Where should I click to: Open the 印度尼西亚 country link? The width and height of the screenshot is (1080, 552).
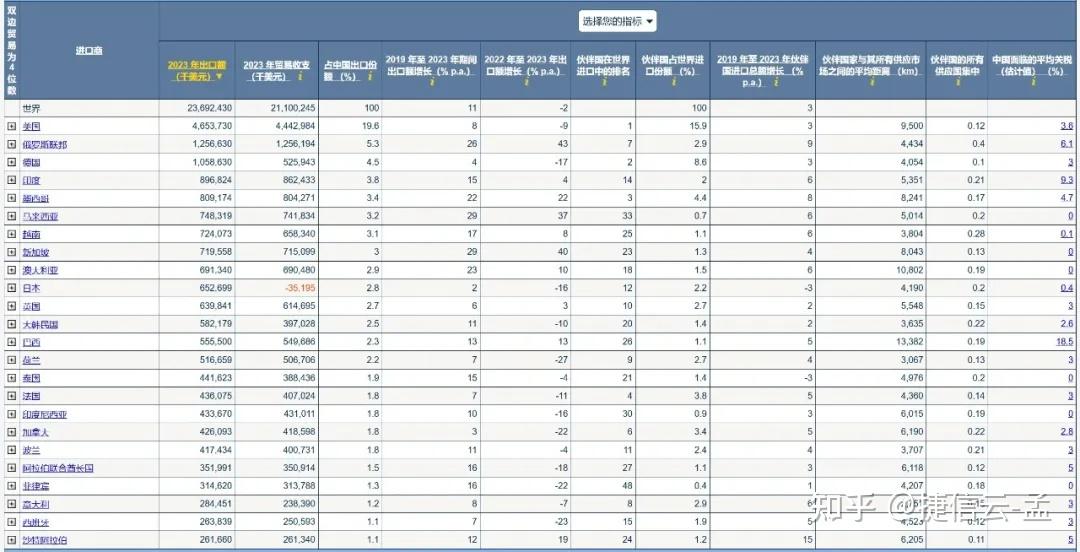coord(45,414)
